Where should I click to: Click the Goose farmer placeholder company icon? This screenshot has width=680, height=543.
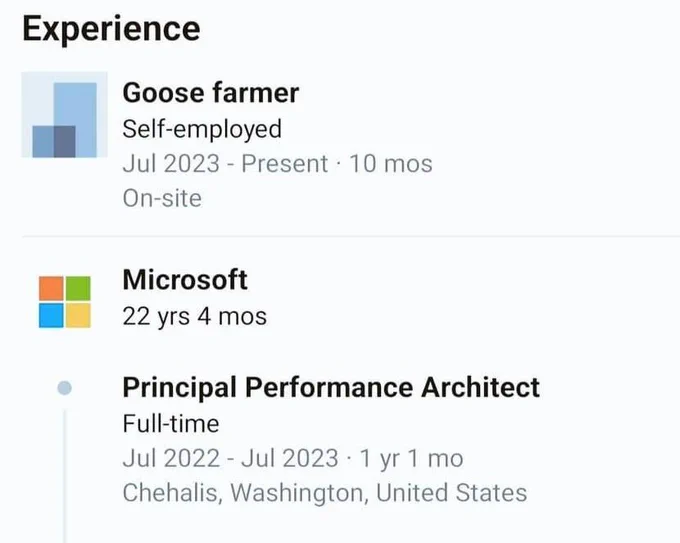(64, 115)
